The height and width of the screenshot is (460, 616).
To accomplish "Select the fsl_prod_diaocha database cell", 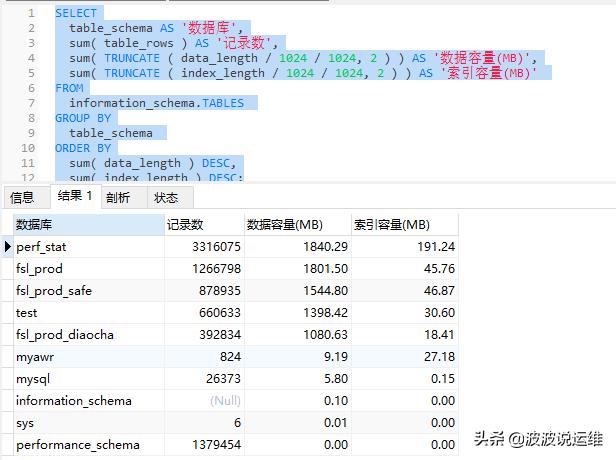I will [x=89, y=335].
